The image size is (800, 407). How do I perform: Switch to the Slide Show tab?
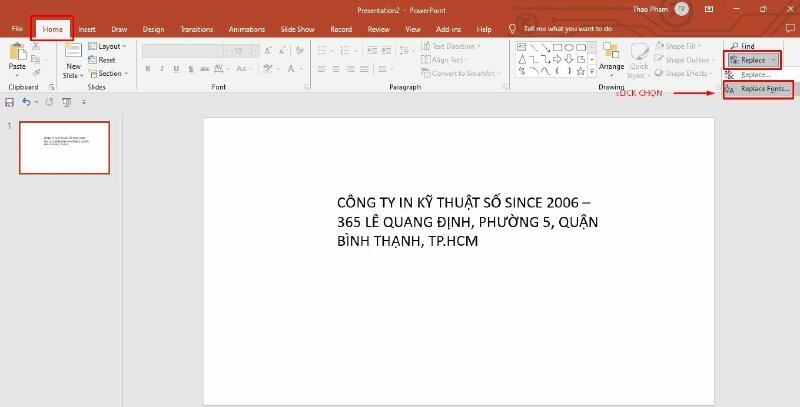click(x=297, y=29)
